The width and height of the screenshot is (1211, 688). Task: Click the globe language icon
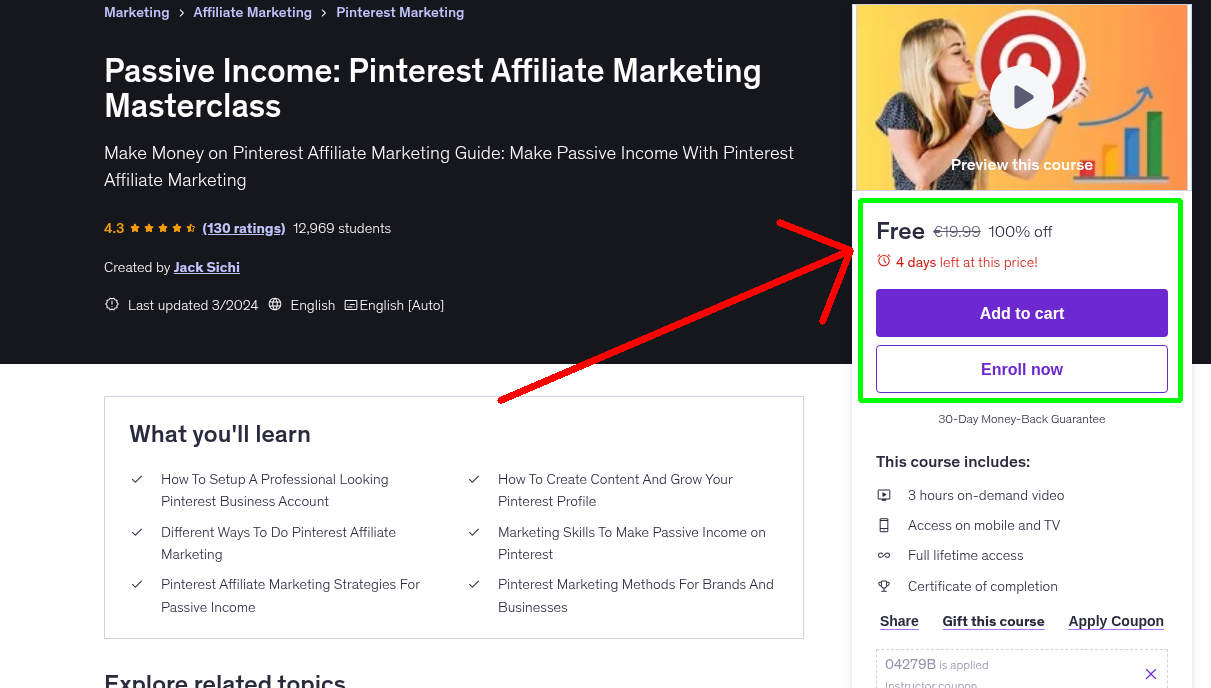[276, 305]
